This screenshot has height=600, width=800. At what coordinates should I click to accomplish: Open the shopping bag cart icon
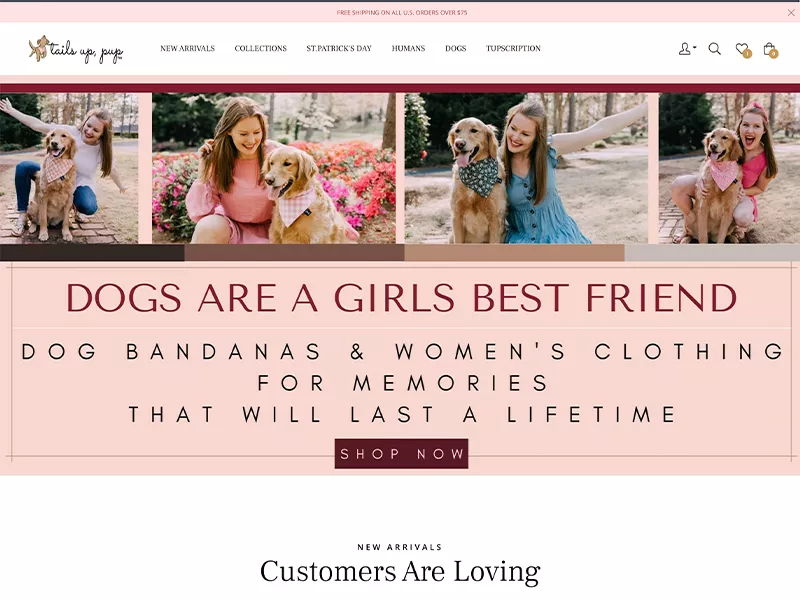point(770,49)
